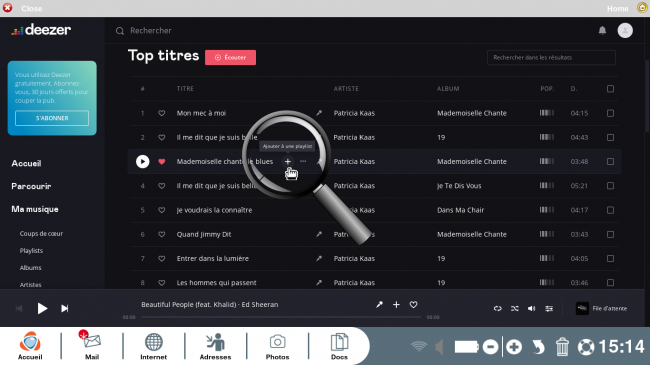Open Mail in the bottom dock
Viewport: 650px width, 365px height.
pyautogui.click(x=92, y=346)
